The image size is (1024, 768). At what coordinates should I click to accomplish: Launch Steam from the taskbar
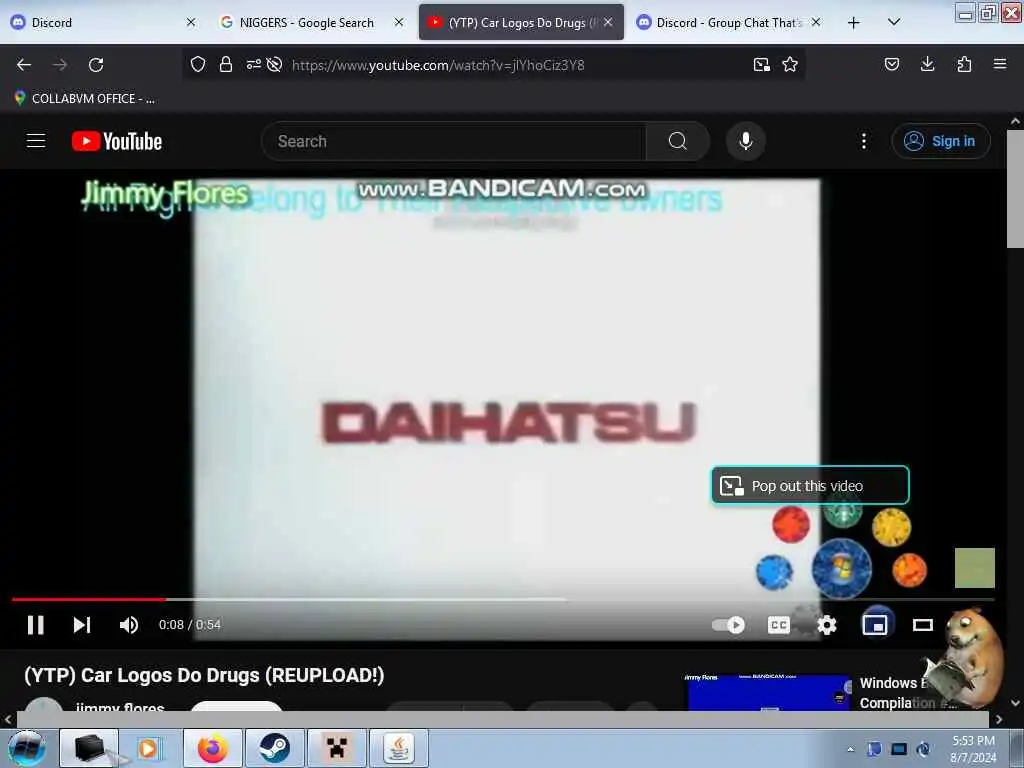point(274,748)
